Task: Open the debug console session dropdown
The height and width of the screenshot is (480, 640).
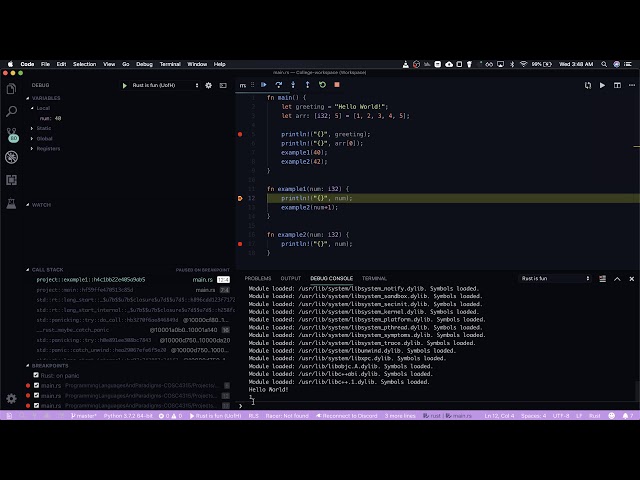Action: pos(555,279)
